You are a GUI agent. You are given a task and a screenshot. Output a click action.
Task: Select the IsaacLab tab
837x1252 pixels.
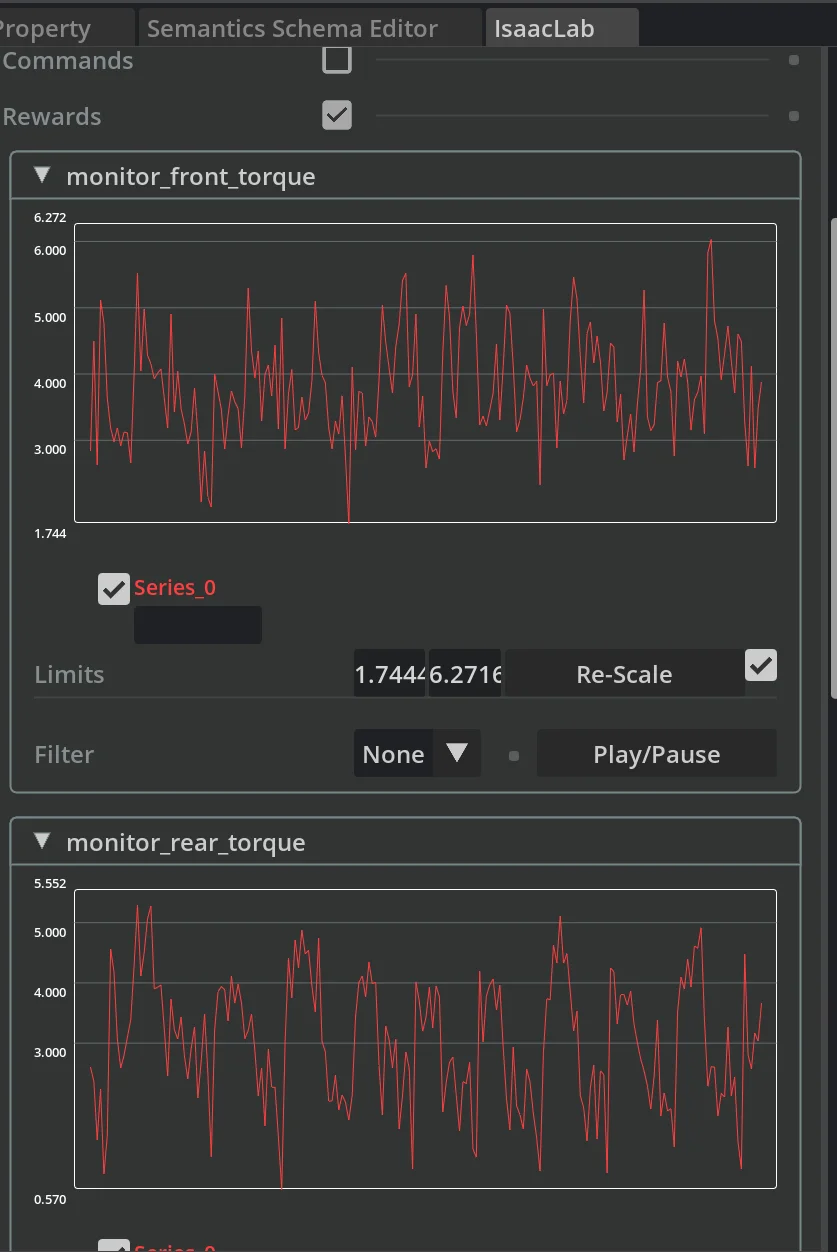[x=545, y=29]
